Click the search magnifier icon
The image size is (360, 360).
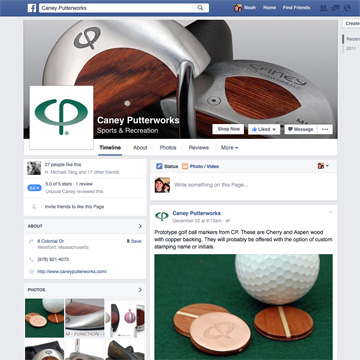(x=200, y=8)
